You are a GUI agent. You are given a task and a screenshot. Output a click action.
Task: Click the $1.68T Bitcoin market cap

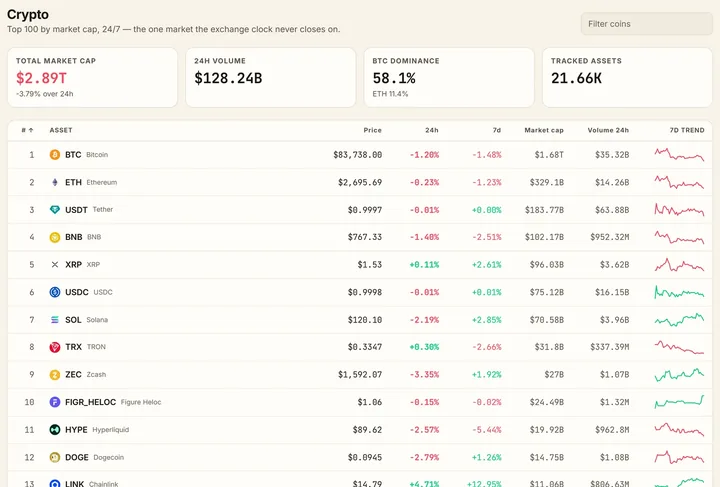click(x=549, y=155)
